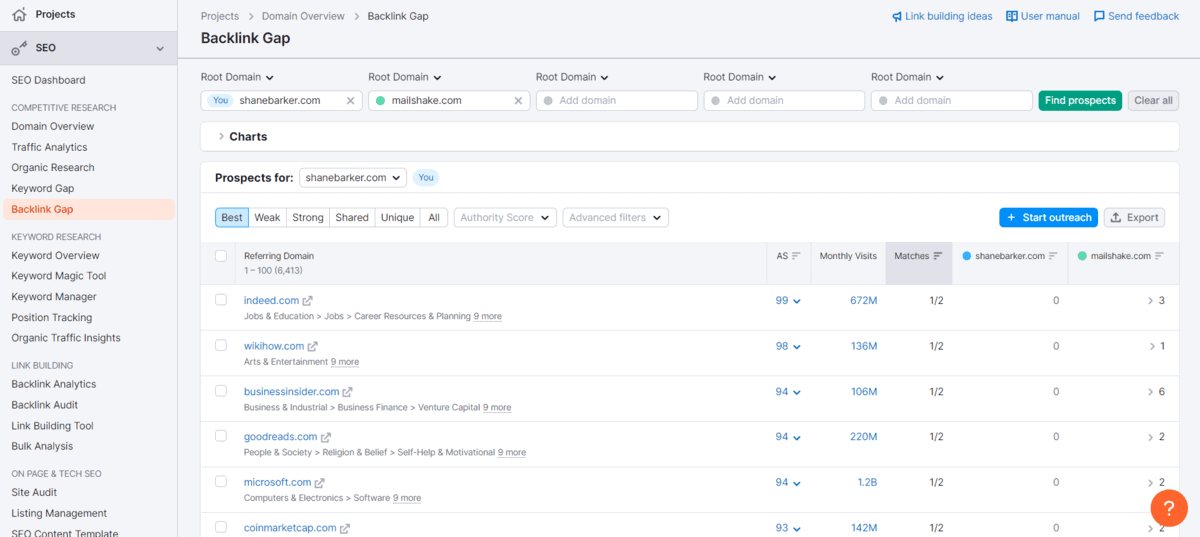Click the Export button
Viewport: 1200px width, 537px height.
tap(1134, 218)
